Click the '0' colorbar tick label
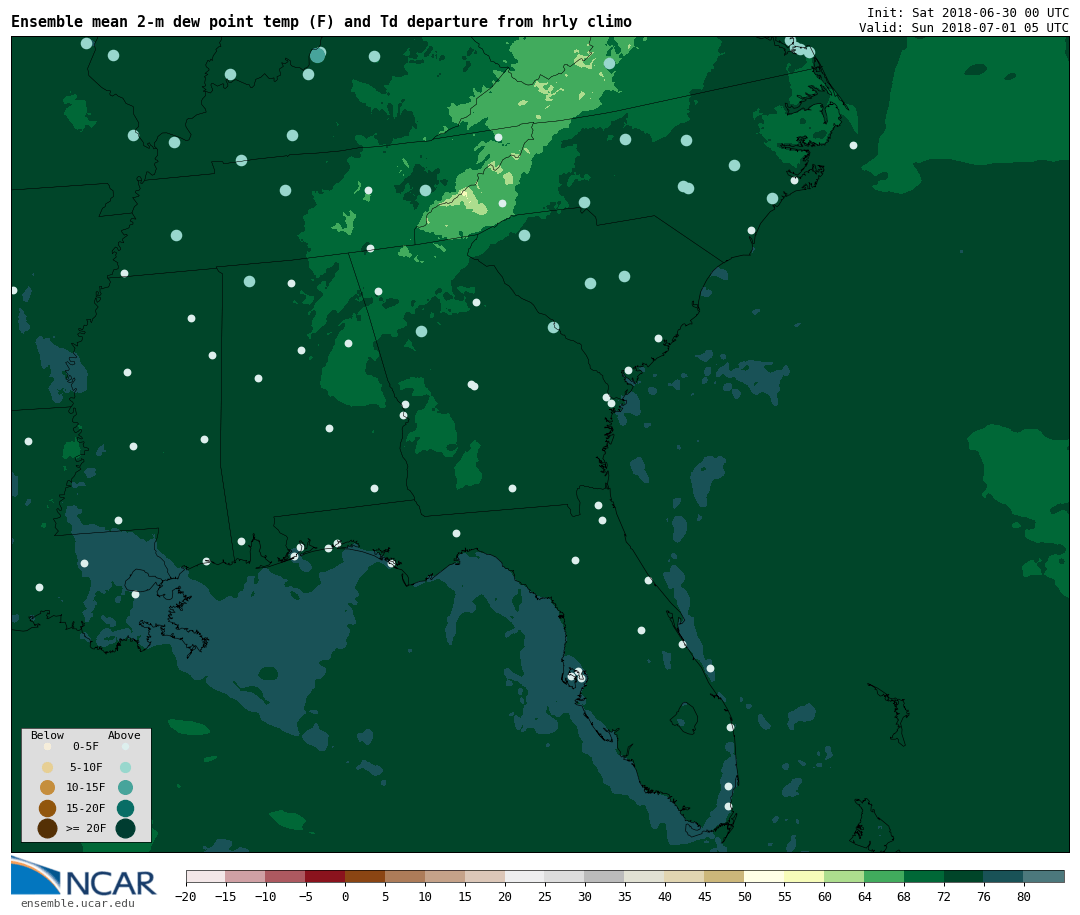The height and width of the screenshot is (915, 1080). pos(345,896)
